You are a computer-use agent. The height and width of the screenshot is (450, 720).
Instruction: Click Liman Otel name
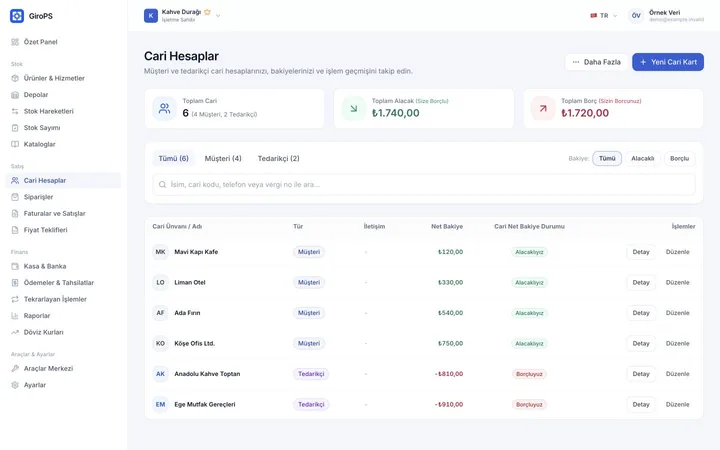[x=190, y=283]
